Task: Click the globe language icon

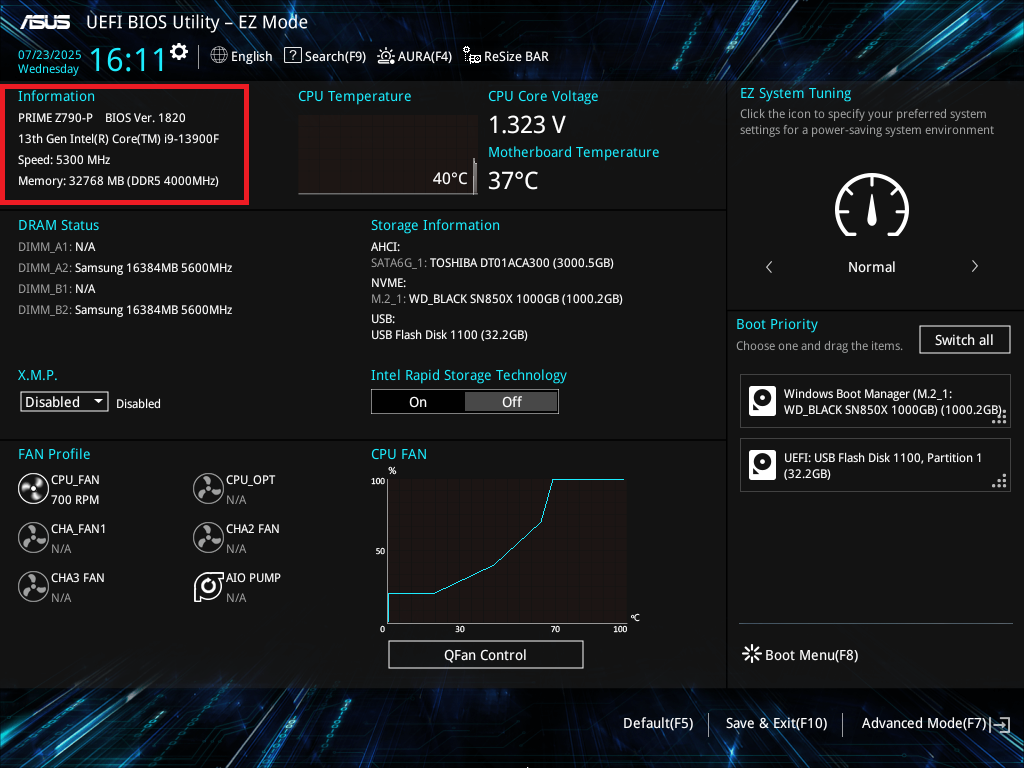Action: [x=219, y=56]
